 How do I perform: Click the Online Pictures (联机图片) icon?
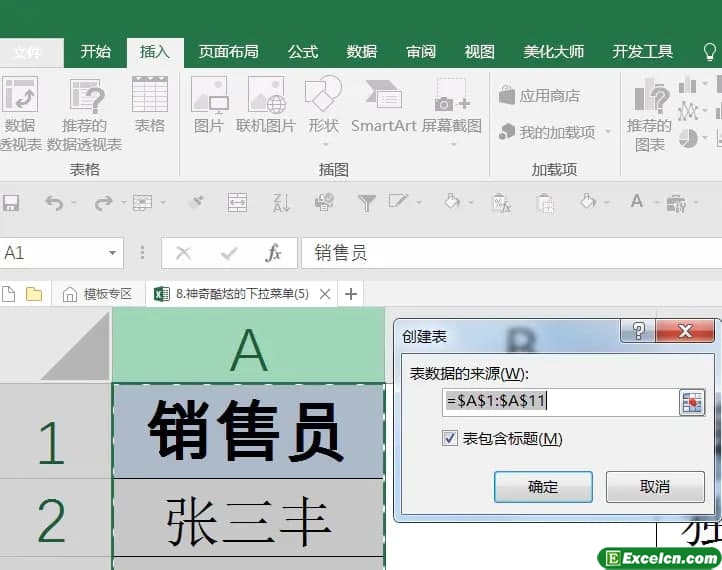[266, 97]
